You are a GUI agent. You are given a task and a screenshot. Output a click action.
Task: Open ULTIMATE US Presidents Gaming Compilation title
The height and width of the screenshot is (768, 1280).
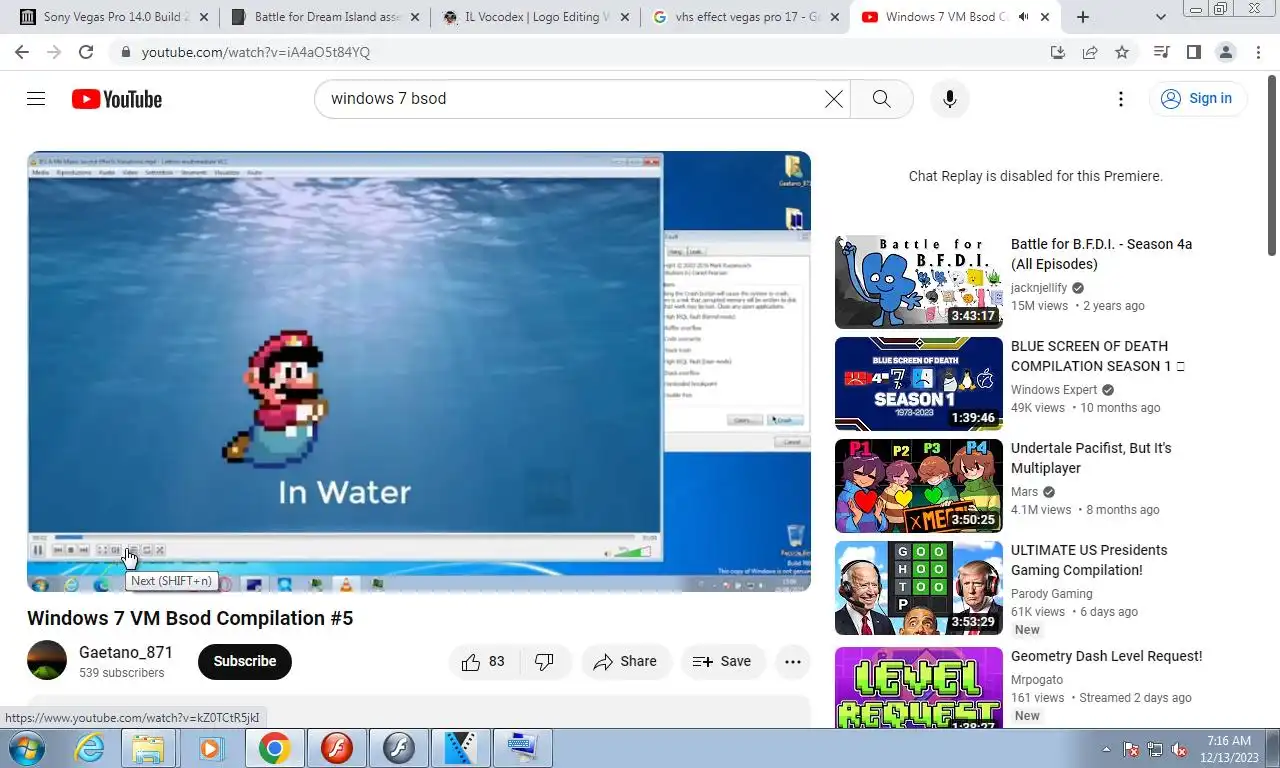click(x=1089, y=560)
